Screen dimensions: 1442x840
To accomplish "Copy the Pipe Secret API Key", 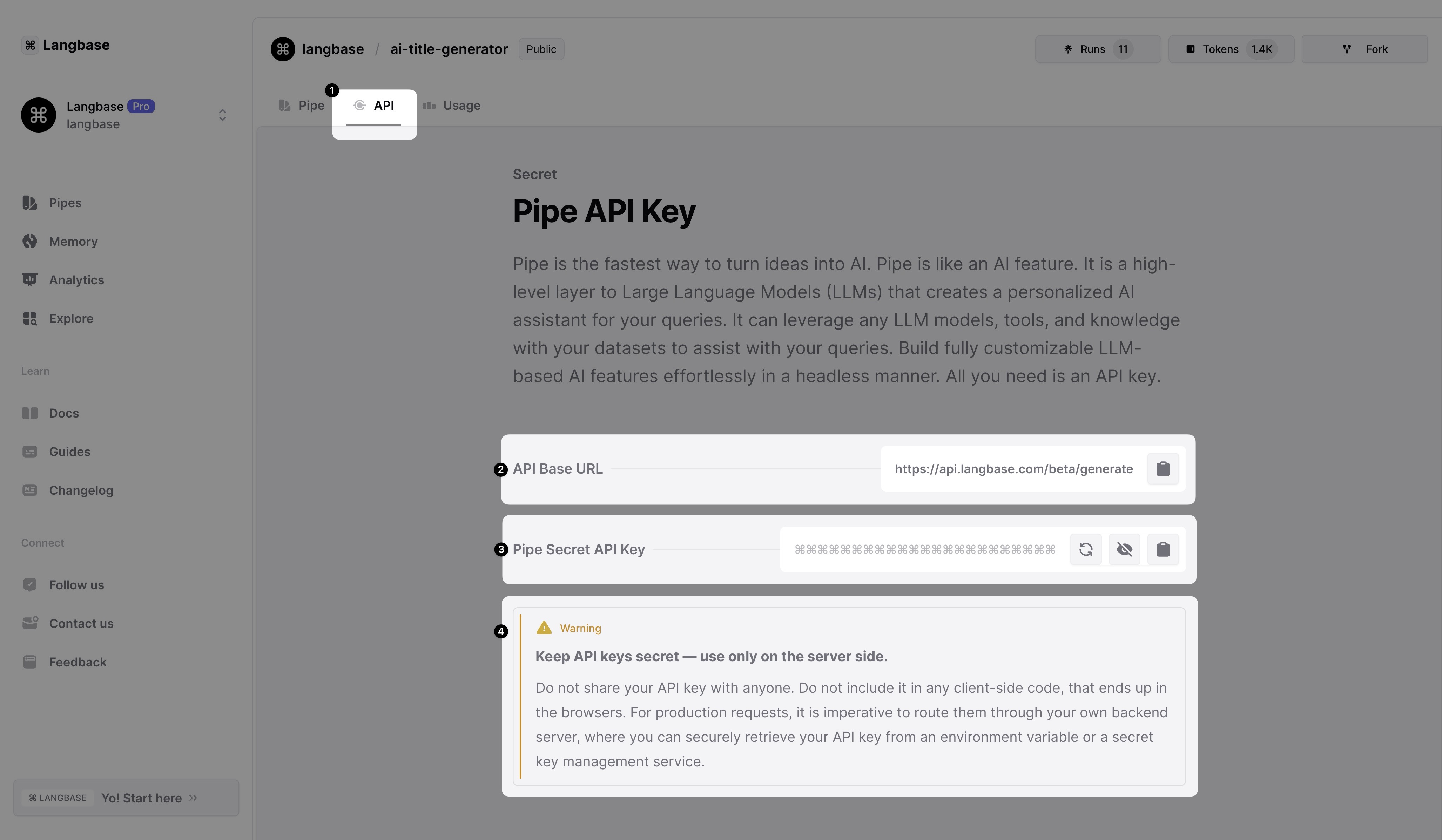I will (1162, 550).
